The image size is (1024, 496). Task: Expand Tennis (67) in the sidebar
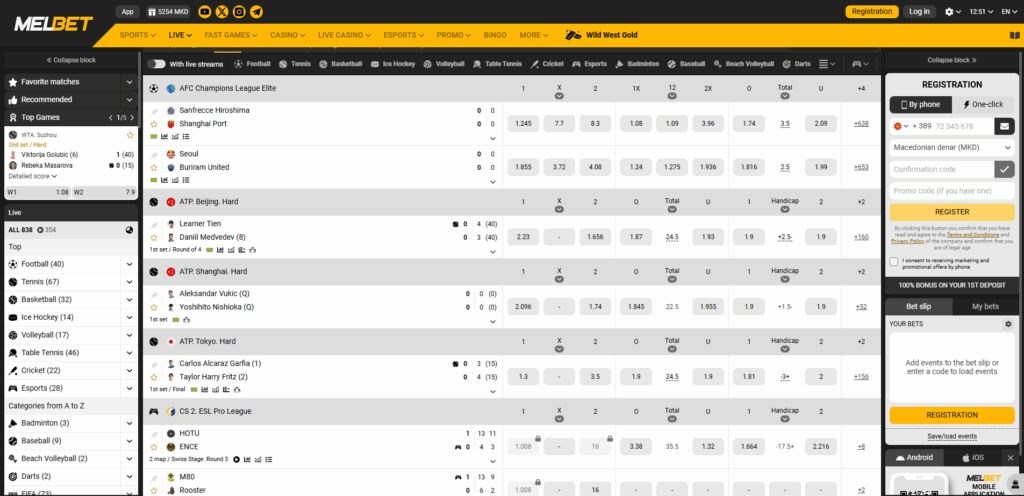129,282
